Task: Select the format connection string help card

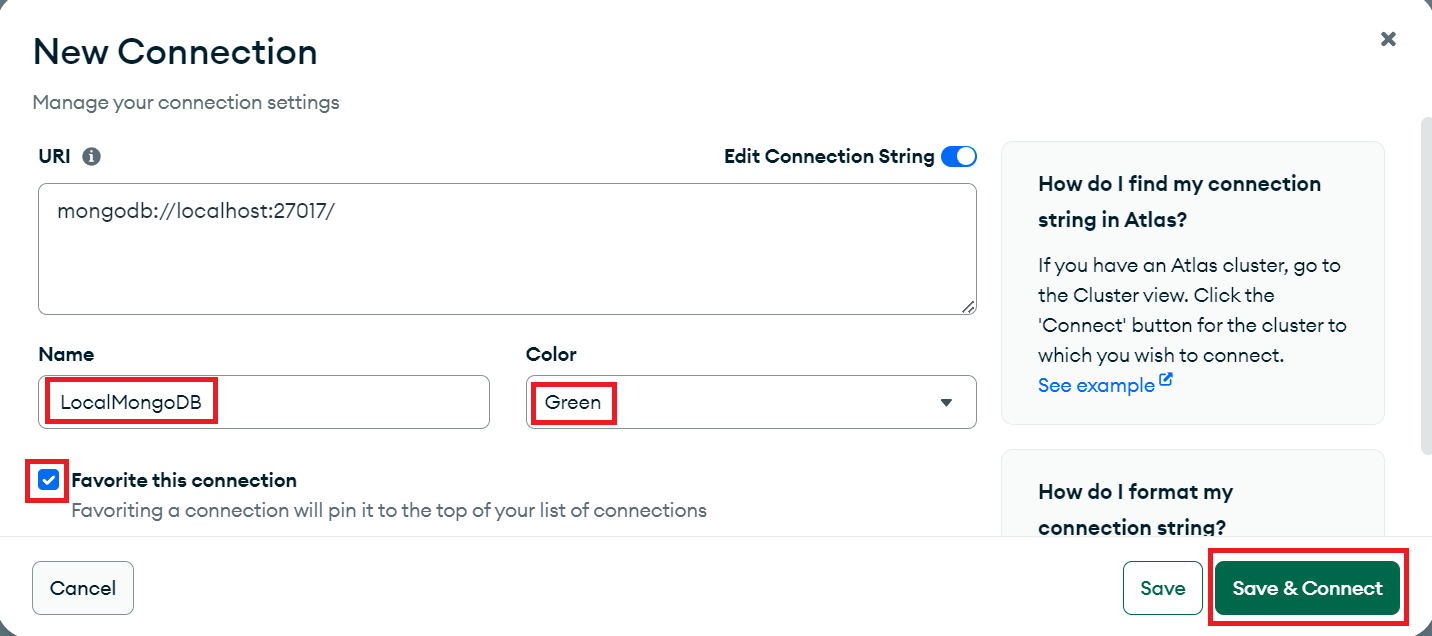Action: coord(1193,493)
